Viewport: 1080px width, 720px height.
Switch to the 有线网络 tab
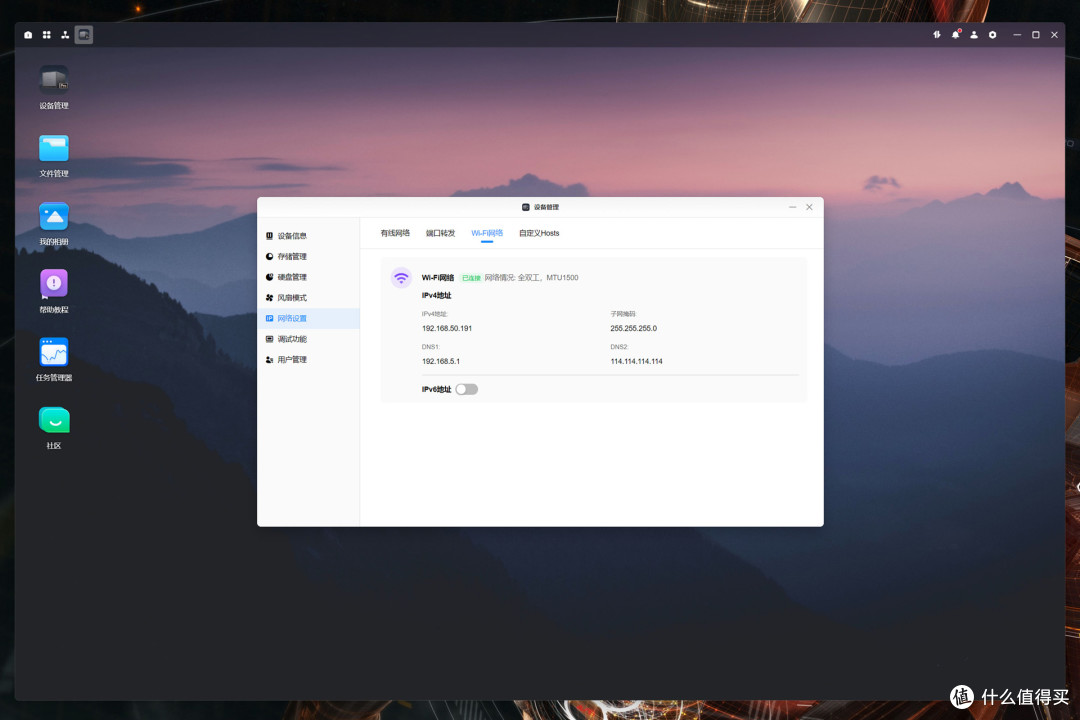(x=395, y=233)
